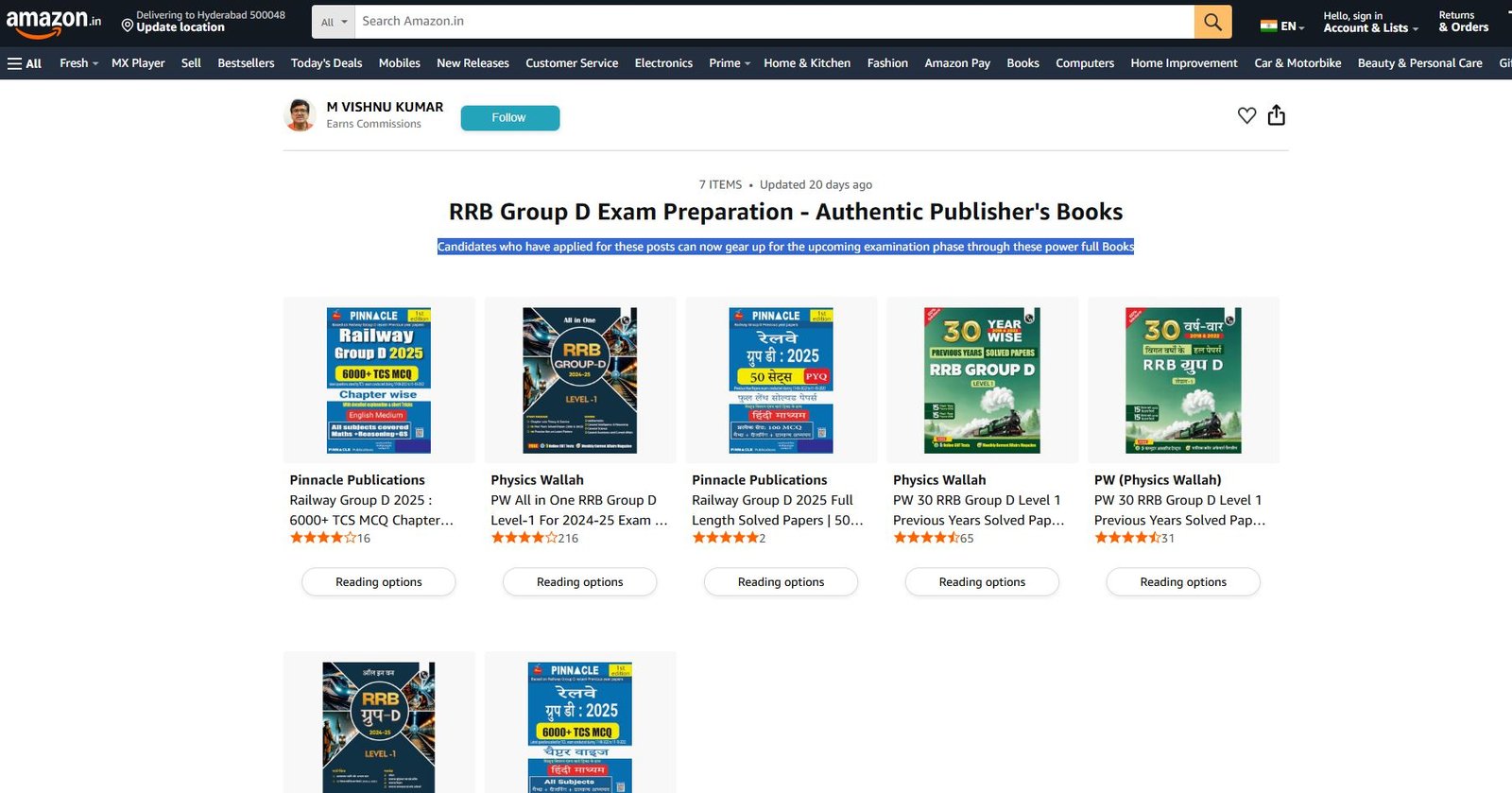Open Returns & Orders link
The height and width of the screenshot is (793, 1512).
[x=1463, y=22]
